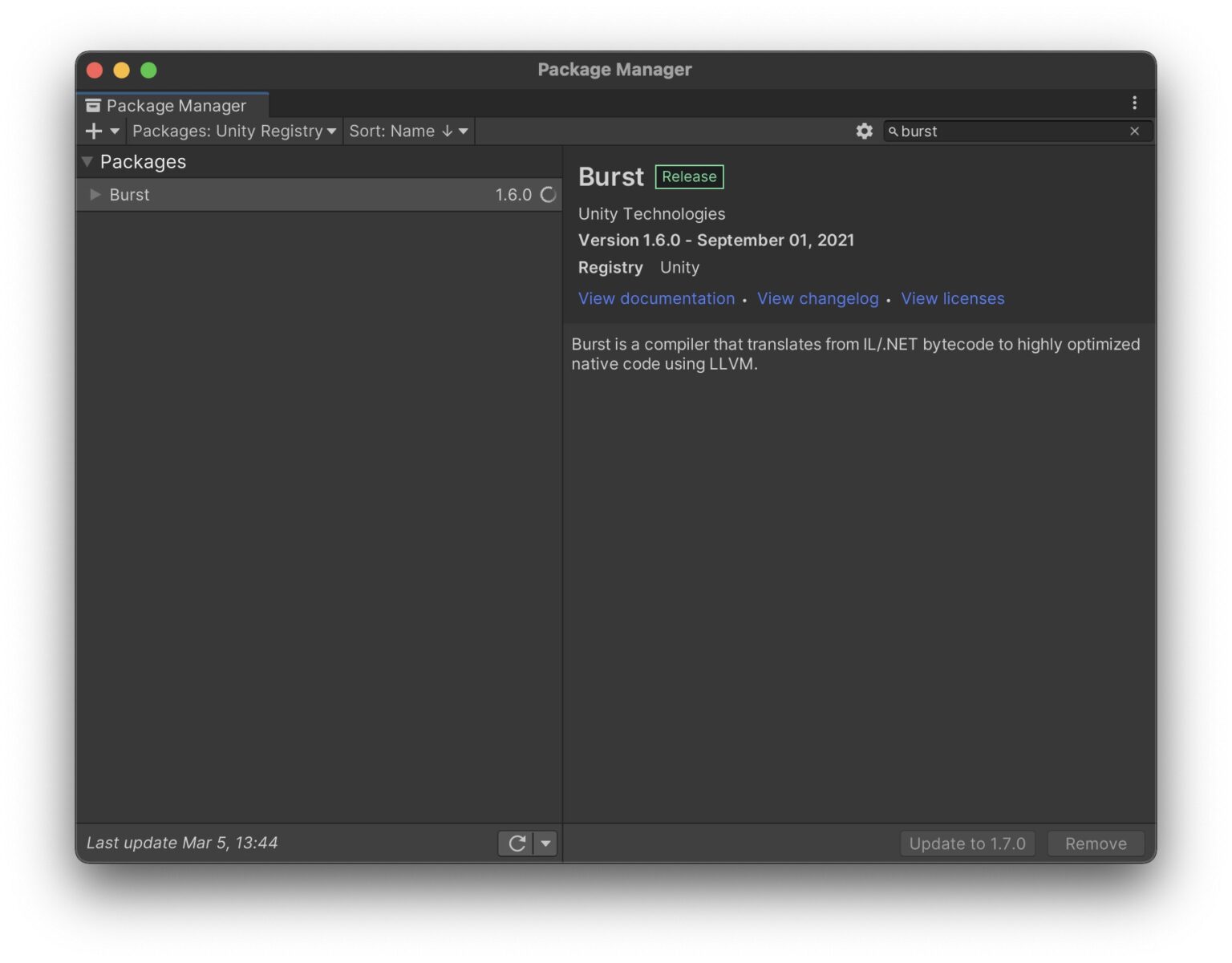Click the Package Manager tab icon

pyautogui.click(x=94, y=106)
